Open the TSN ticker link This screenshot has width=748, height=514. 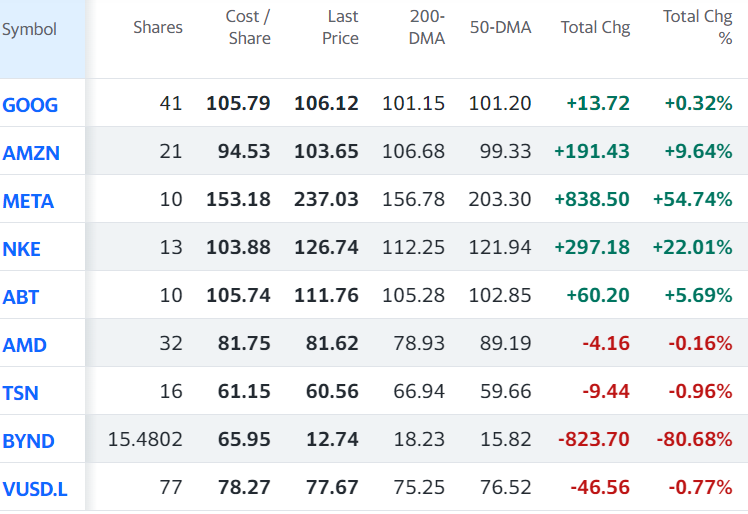pos(20,393)
